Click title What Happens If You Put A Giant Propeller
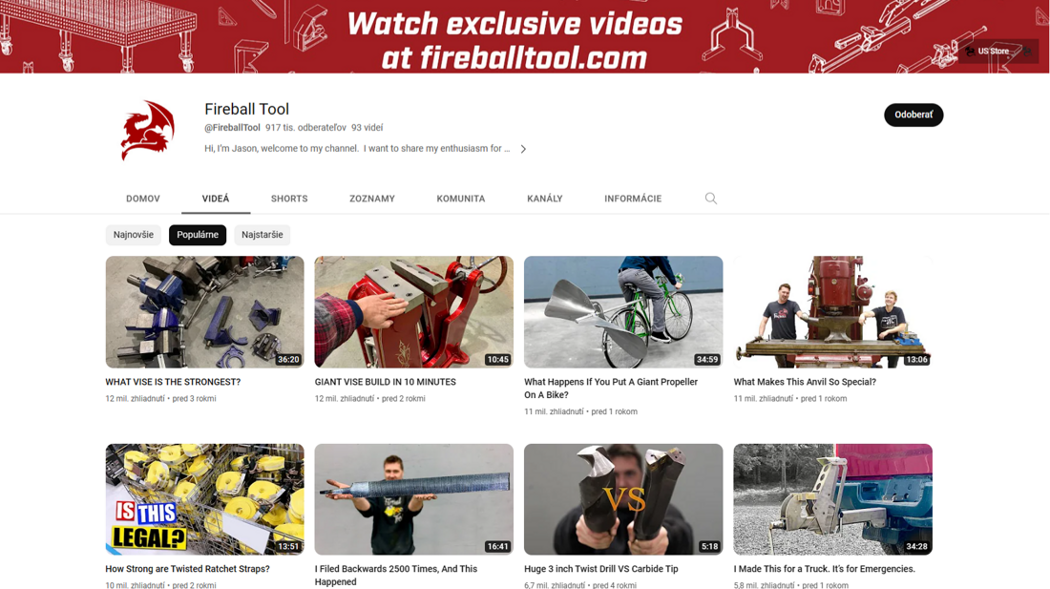 click(611, 388)
